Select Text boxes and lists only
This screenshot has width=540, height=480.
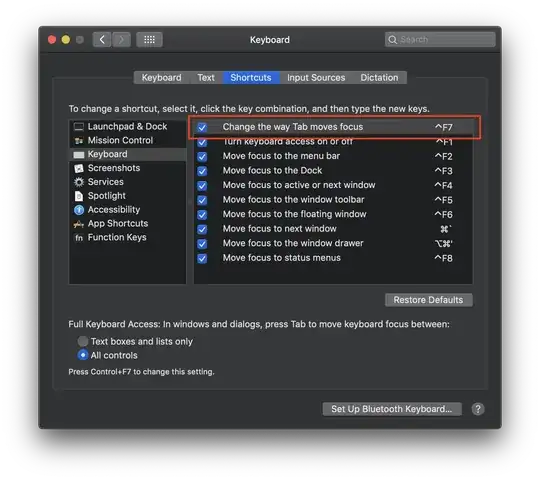(83, 341)
